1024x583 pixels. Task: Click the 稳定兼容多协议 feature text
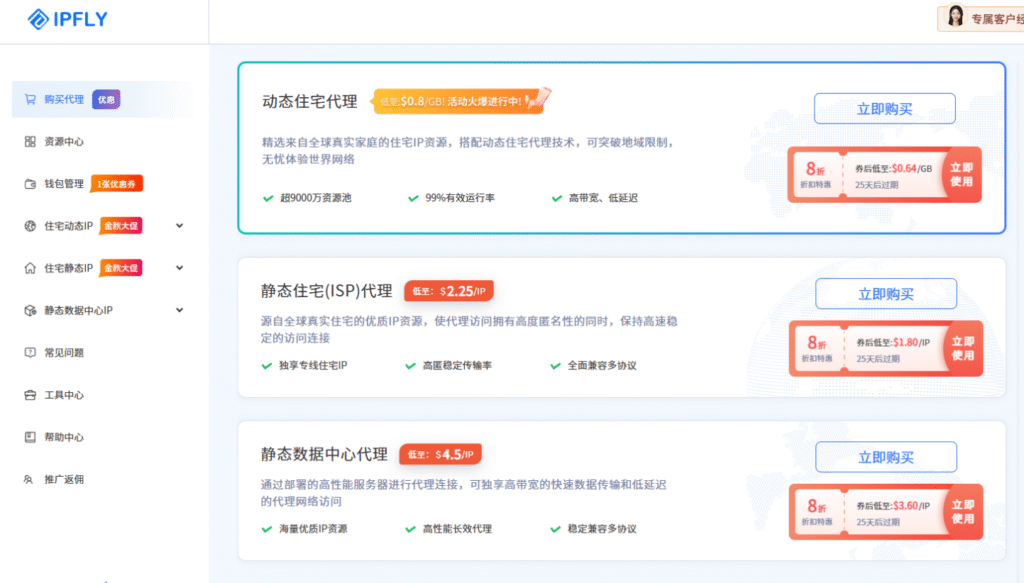(601, 529)
